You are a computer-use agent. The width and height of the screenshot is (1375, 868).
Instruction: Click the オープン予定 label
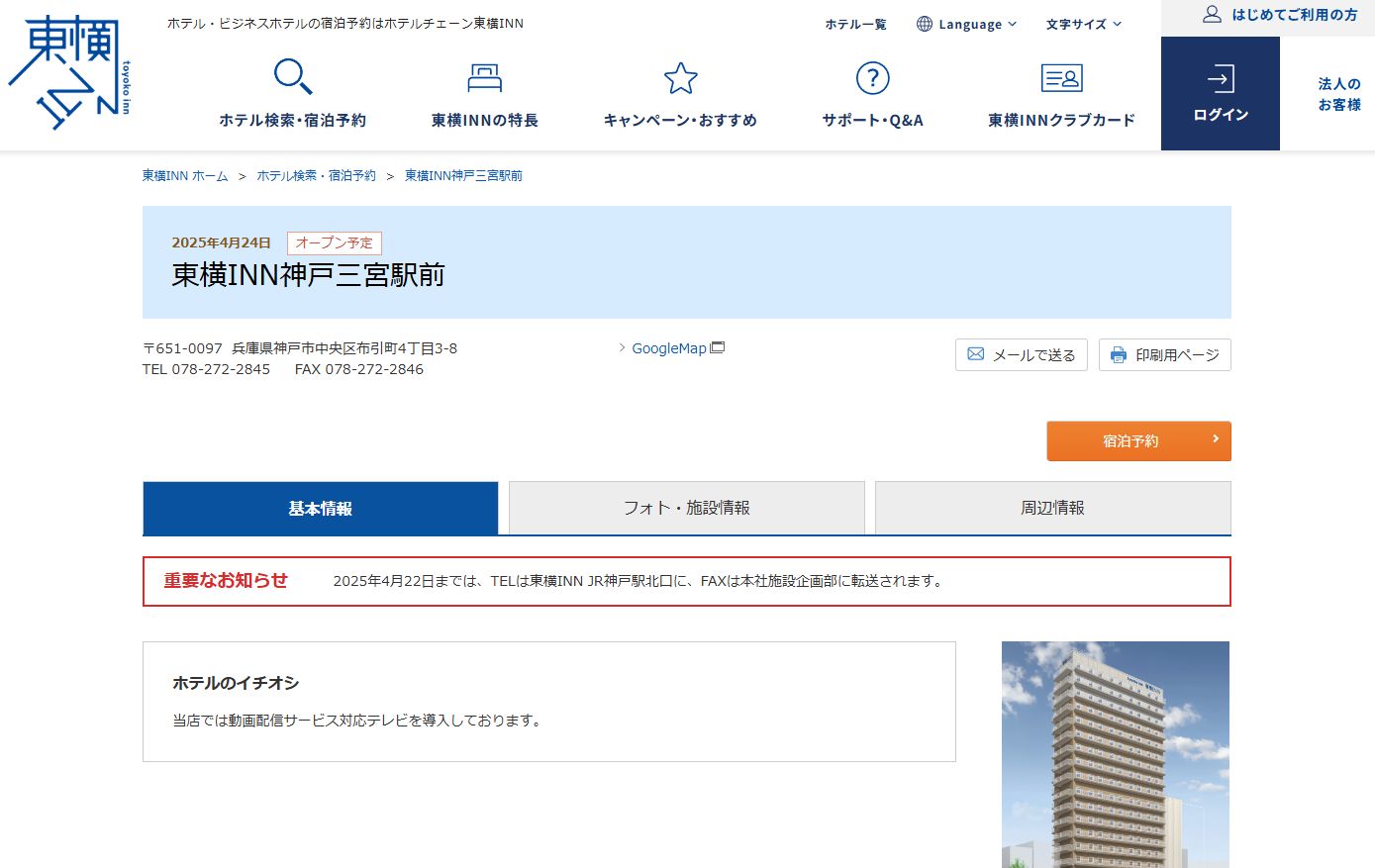pos(335,242)
